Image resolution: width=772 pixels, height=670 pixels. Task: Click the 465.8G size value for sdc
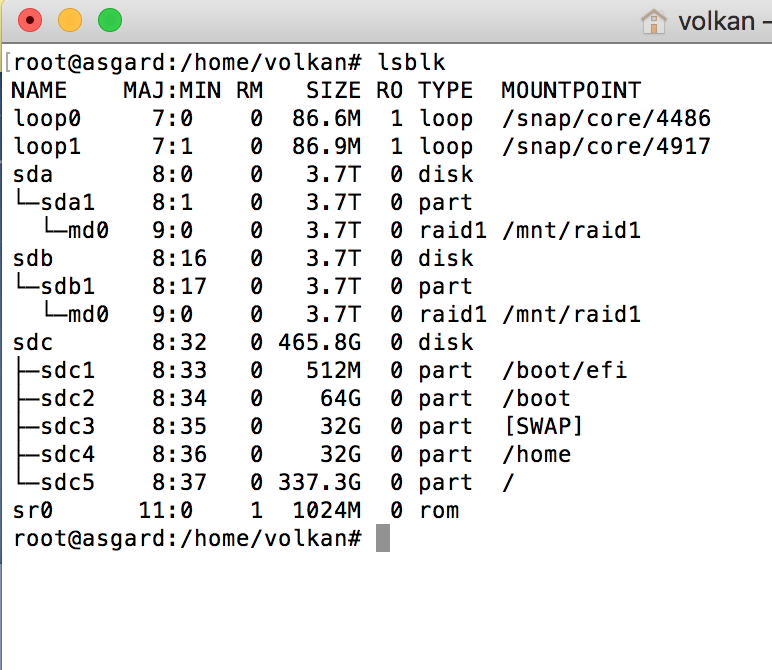[320, 343]
